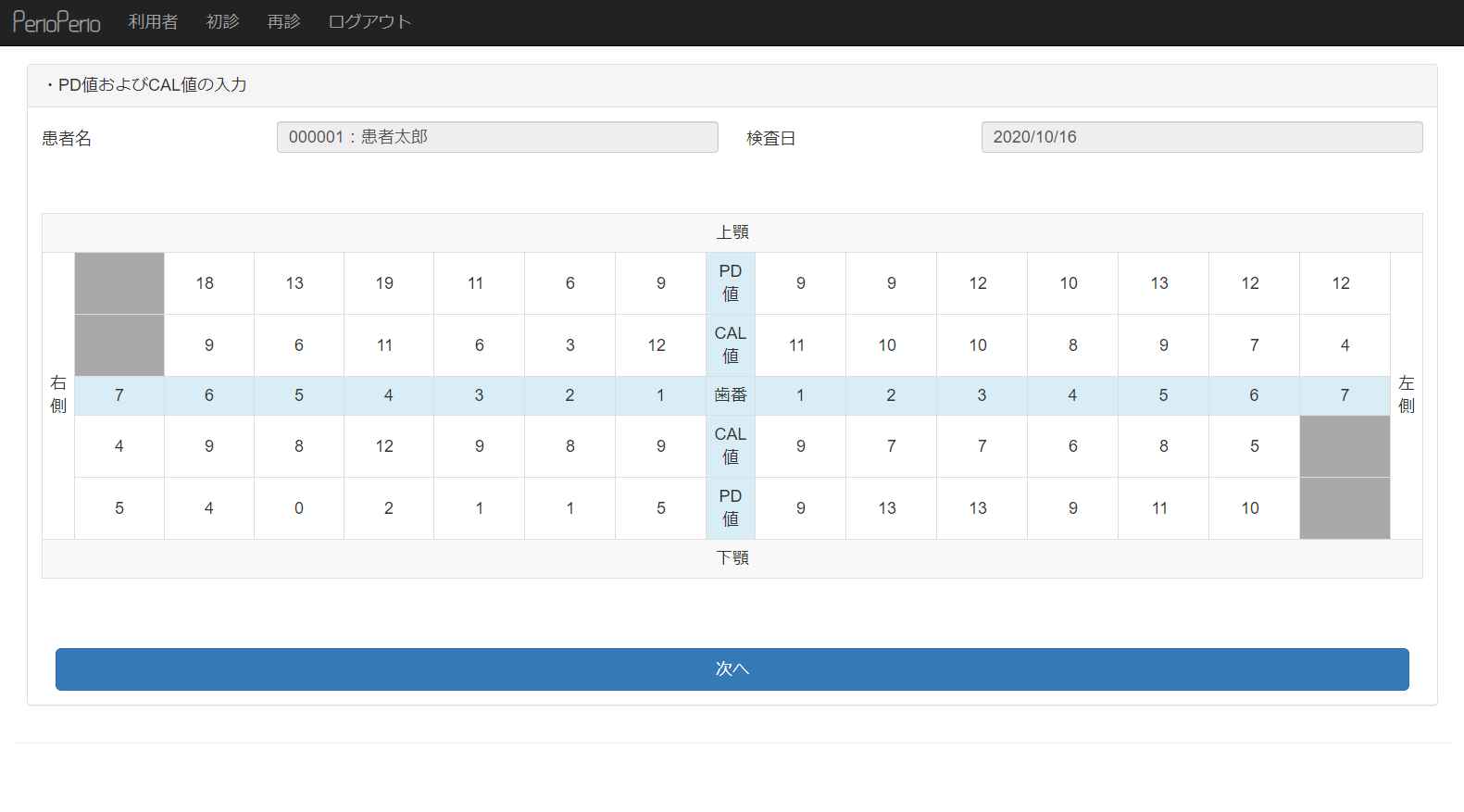
Task: Open the 利用者 menu
Action: tap(153, 22)
